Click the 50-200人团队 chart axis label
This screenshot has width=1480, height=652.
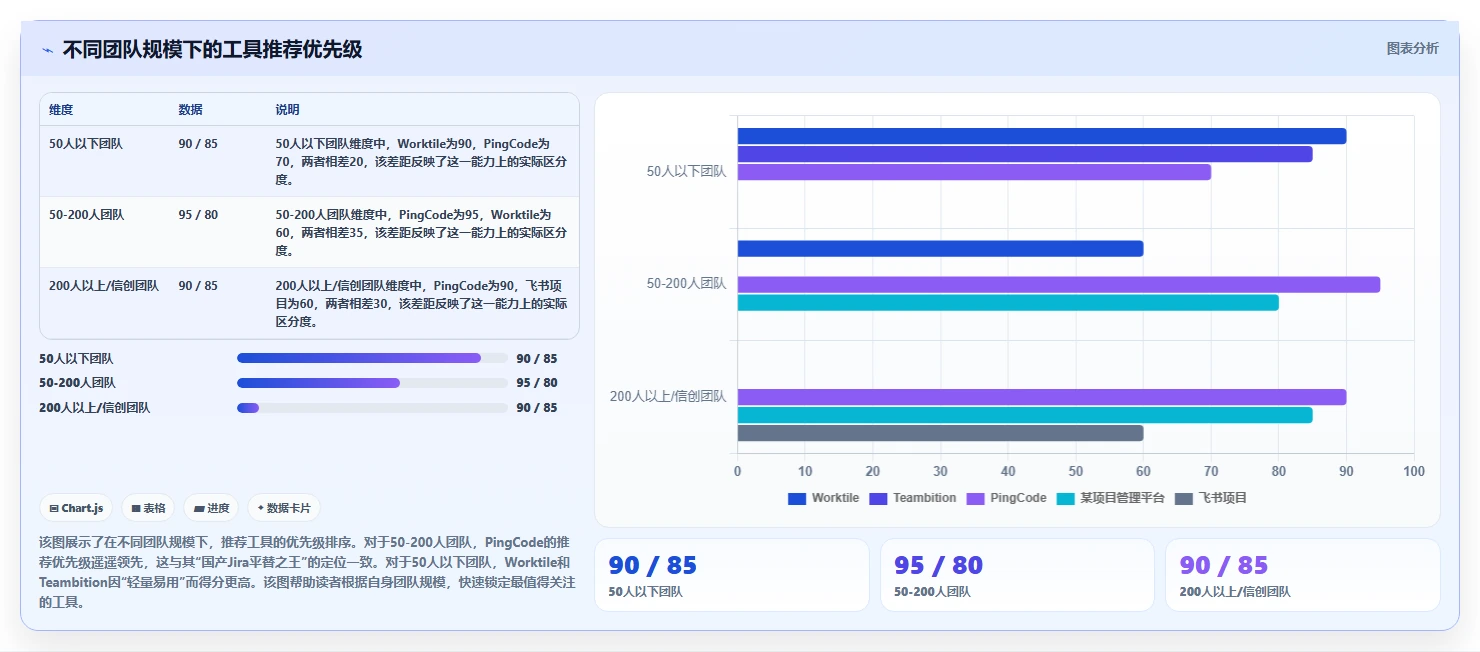click(686, 284)
